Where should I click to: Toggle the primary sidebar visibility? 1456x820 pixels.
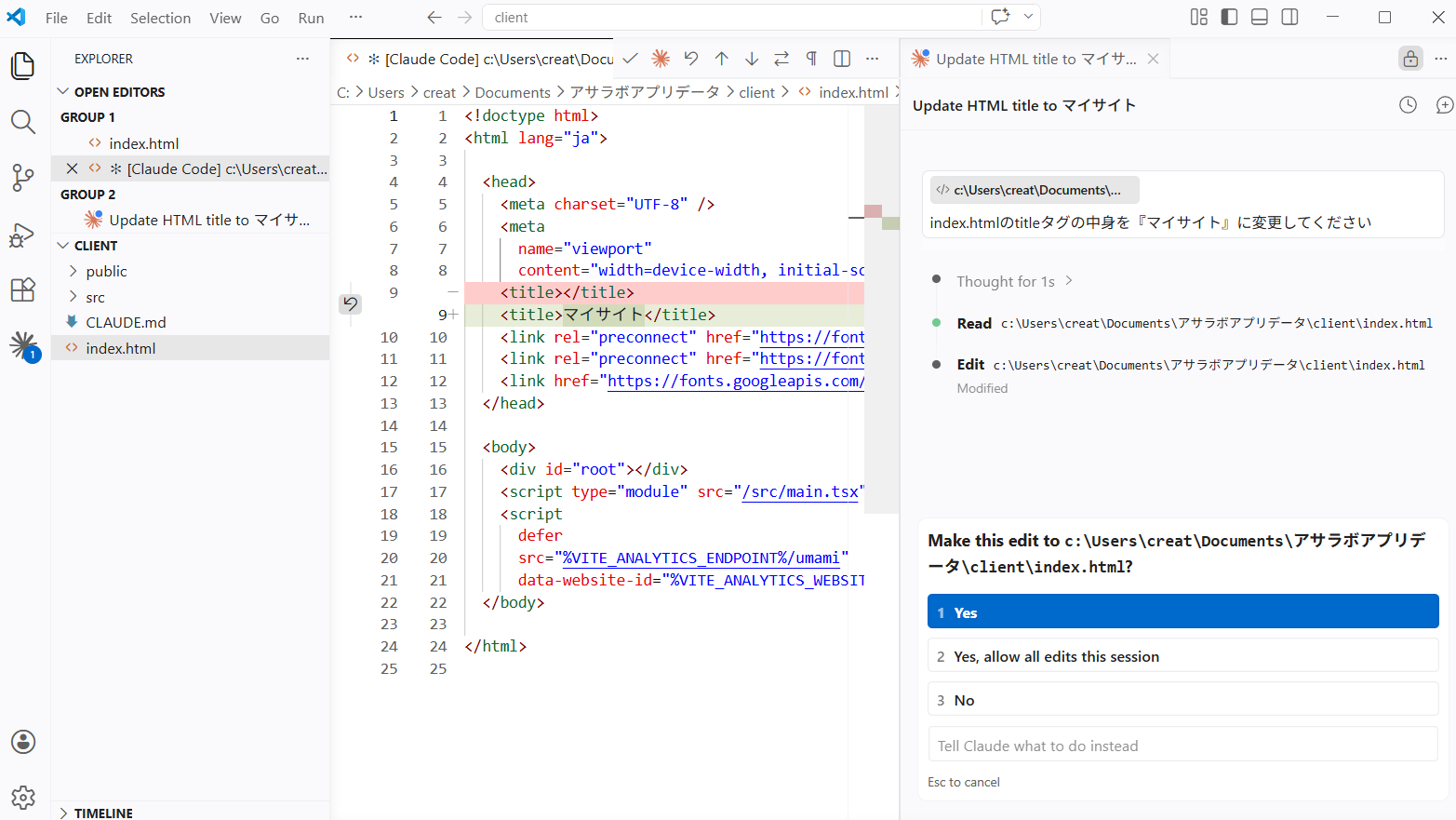(x=1229, y=16)
